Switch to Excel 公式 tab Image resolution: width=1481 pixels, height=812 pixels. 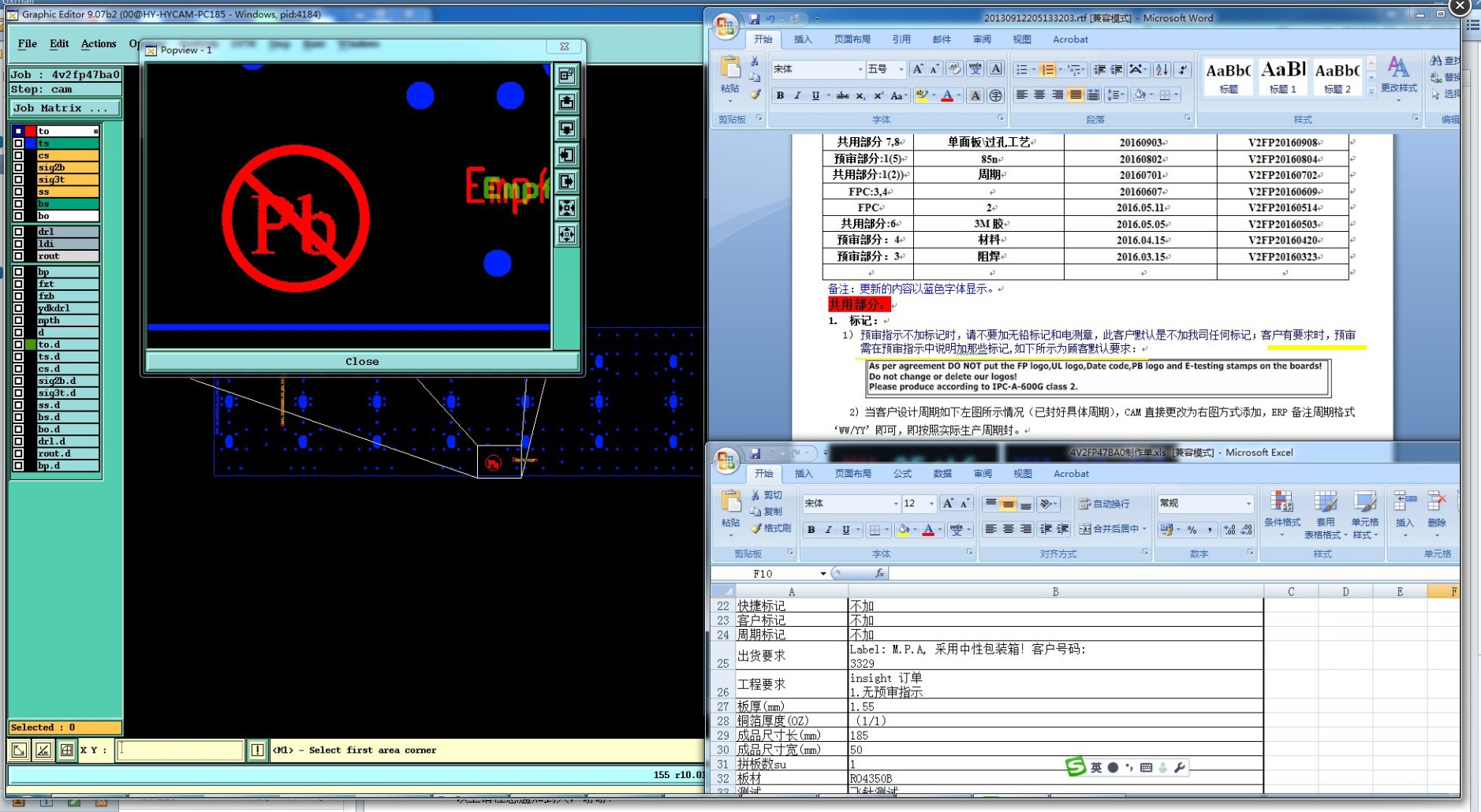(902, 474)
